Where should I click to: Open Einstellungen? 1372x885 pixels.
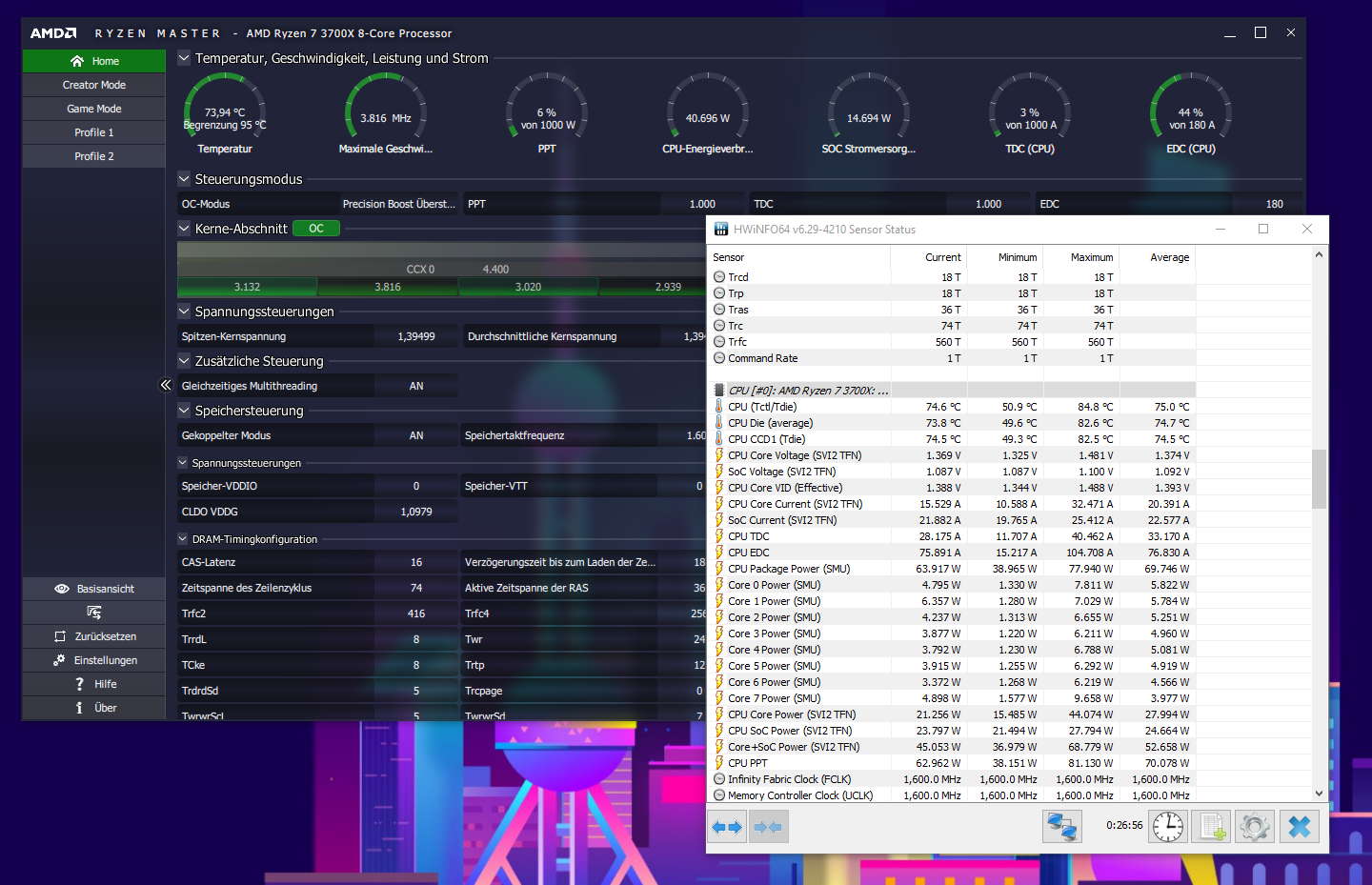pyautogui.click(x=94, y=660)
